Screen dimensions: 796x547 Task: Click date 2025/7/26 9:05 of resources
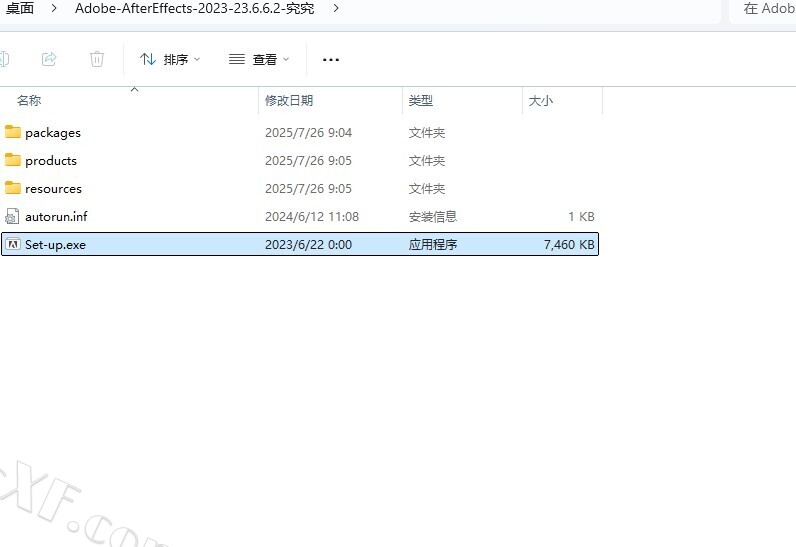pyautogui.click(x=308, y=188)
